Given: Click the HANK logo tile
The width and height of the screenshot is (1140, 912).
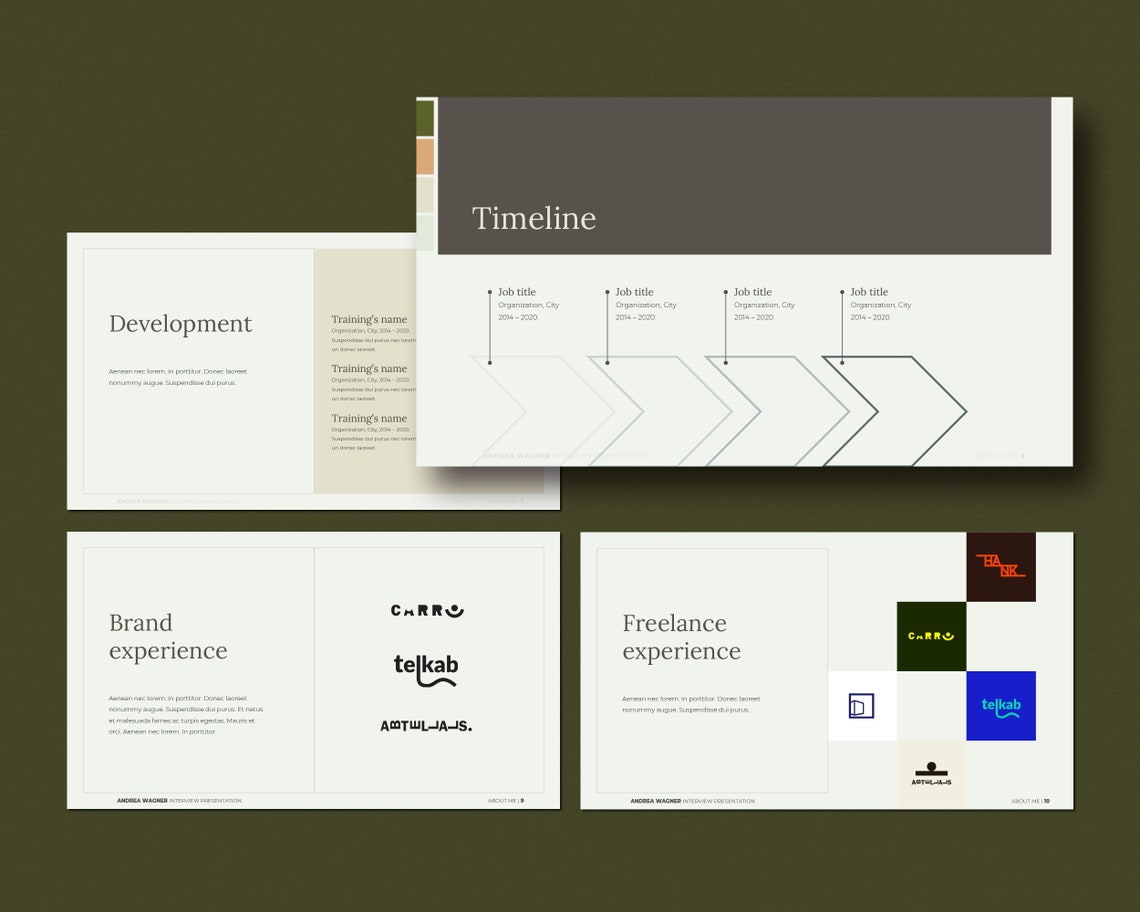Looking at the screenshot, I should 1000,566.
